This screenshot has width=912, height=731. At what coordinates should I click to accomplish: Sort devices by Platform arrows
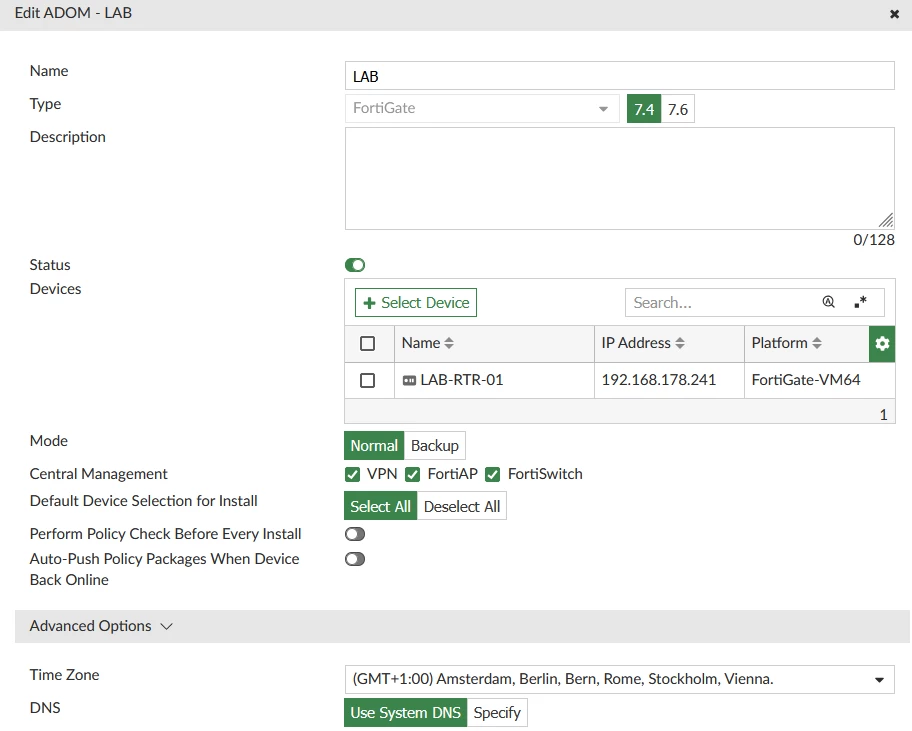pyautogui.click(x=817, y=343)
